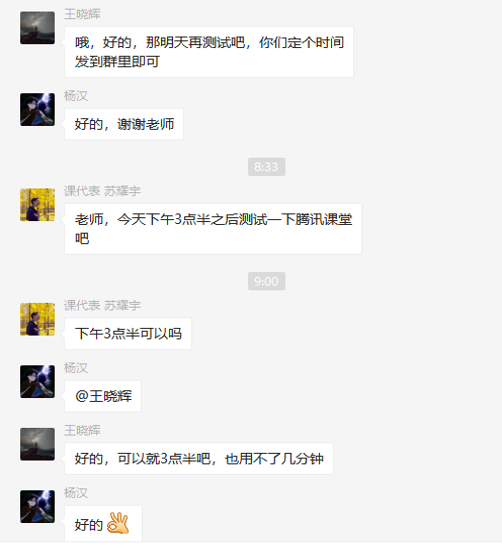
Task: Click the name 杨汉 above 好的，谢谢老师
Action: 76,96
